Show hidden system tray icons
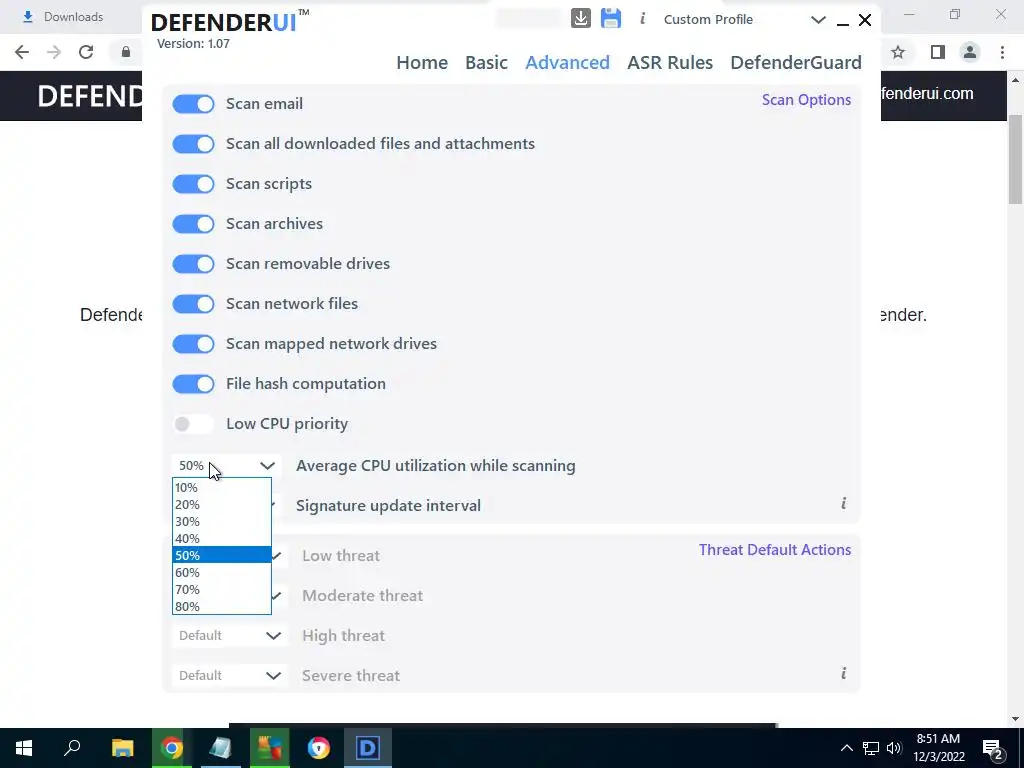The height and width of the screenshot is (768, 1024). coord(846,748)
